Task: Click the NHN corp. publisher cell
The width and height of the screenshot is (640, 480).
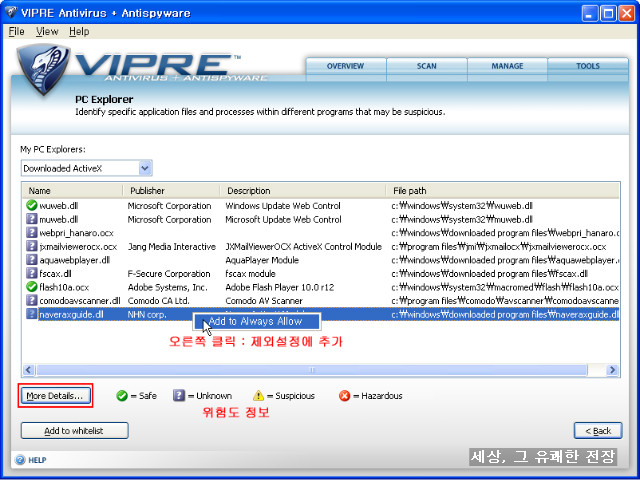Action: 147,315
